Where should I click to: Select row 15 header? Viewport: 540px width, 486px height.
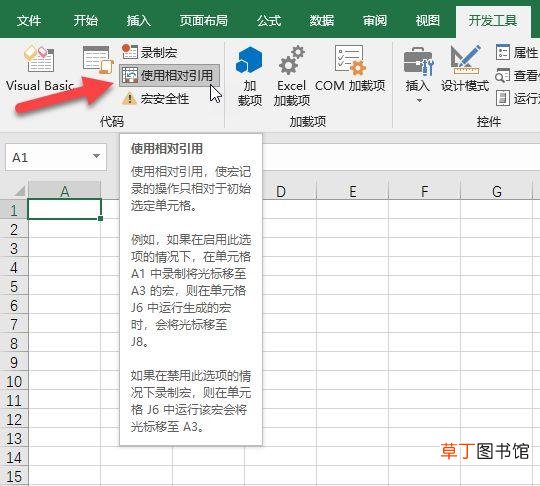point(14,476)
